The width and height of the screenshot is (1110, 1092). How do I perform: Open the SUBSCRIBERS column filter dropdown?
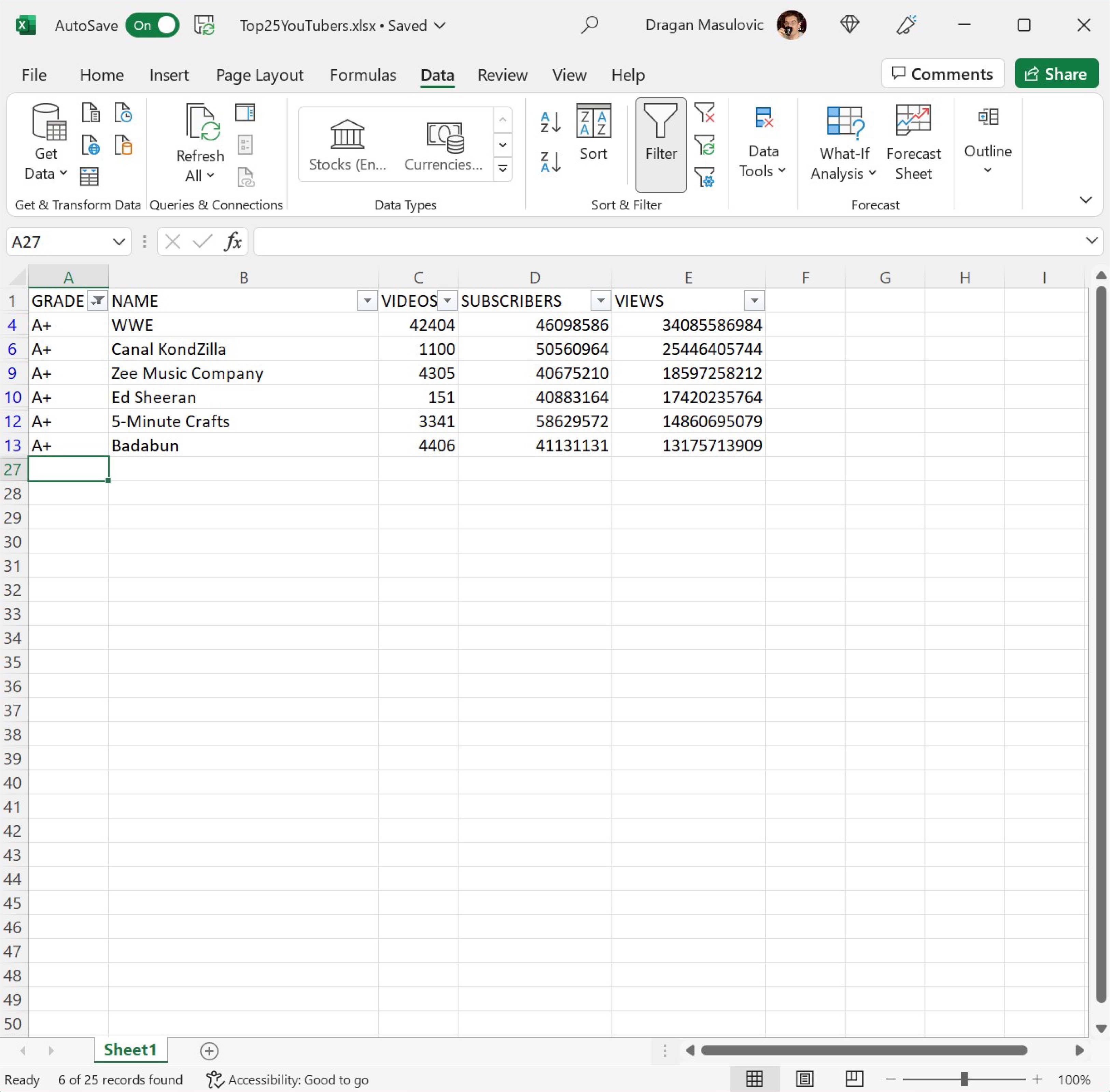(600, 301)
